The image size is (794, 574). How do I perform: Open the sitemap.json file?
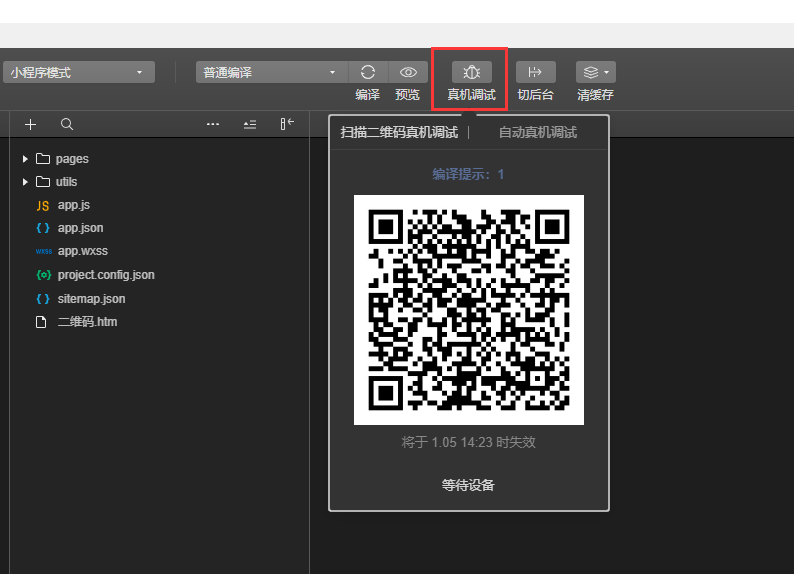tap(91, 299)
